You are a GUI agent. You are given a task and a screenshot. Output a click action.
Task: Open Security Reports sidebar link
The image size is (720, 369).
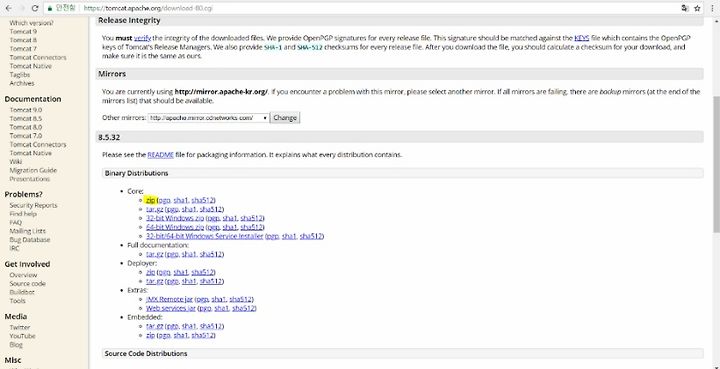(34, 206)
